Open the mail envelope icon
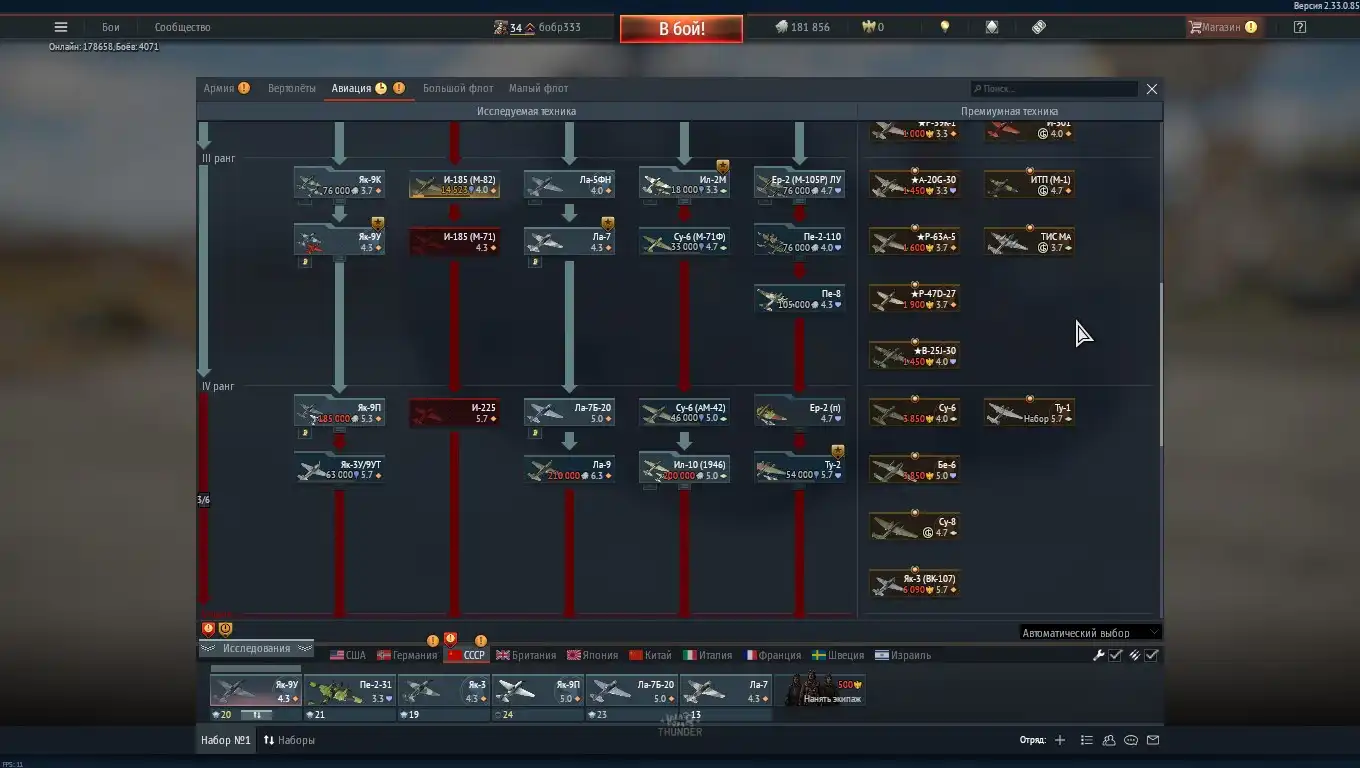 [x=1153, y=741]
